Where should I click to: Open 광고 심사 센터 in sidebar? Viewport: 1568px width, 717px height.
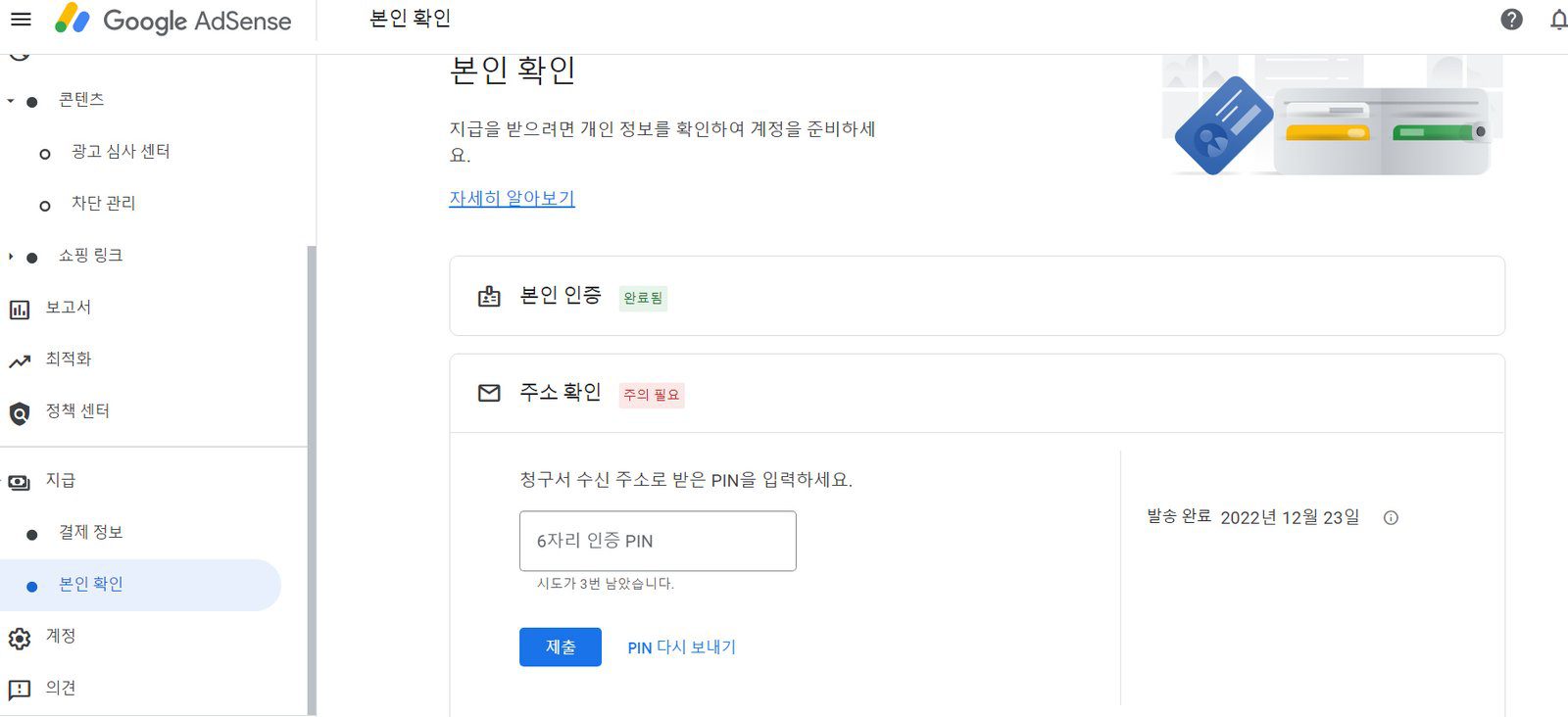point(121,152)
